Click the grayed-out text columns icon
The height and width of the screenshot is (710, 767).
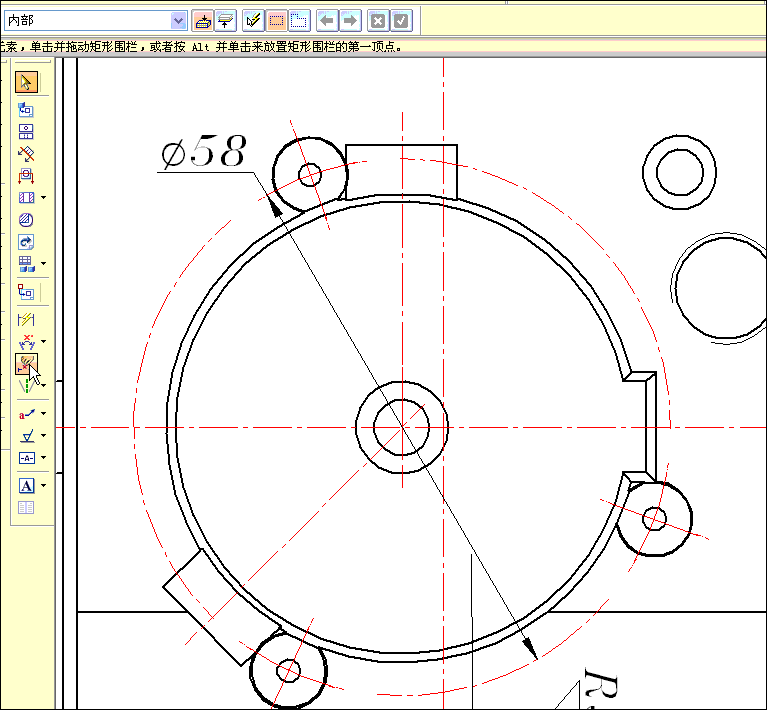[26, 507]
